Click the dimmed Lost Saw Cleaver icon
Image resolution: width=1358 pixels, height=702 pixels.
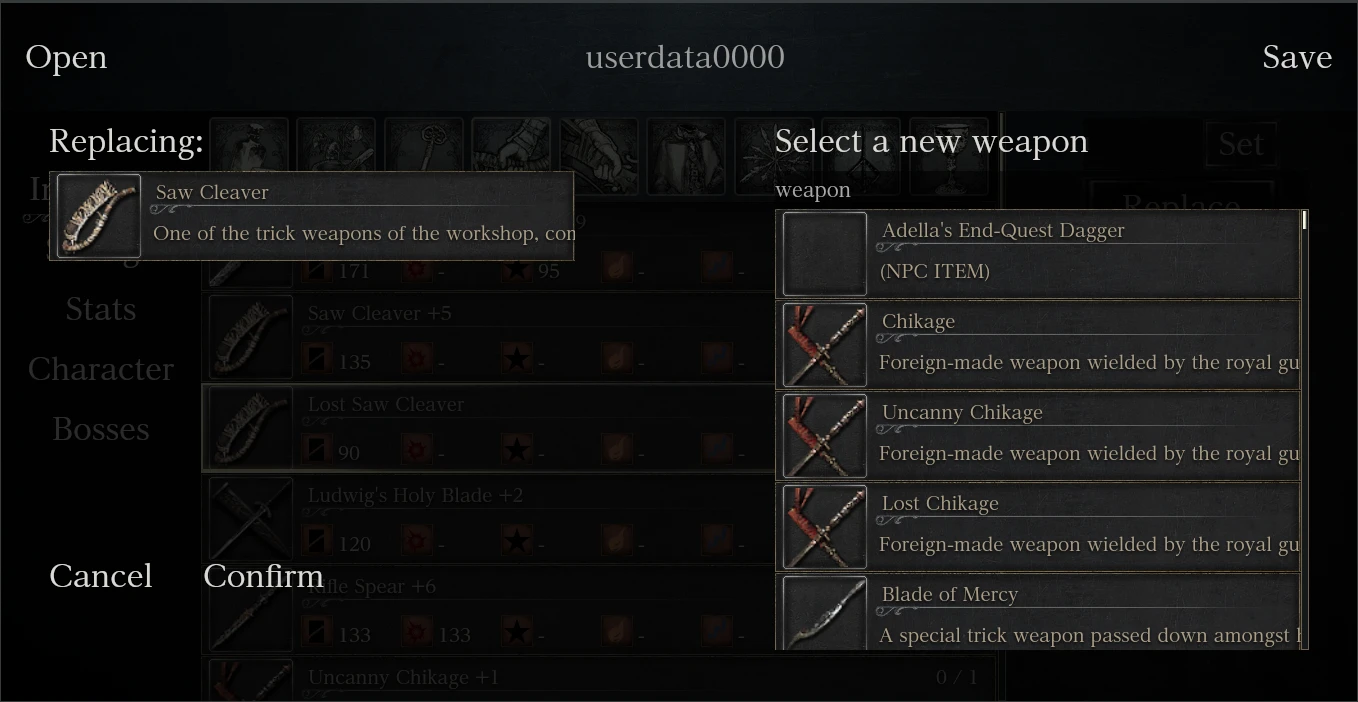pos(251,428)
